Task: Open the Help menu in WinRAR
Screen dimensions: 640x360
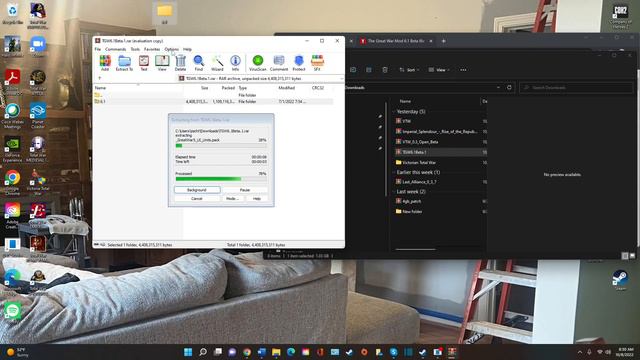Action: [187, 49]
